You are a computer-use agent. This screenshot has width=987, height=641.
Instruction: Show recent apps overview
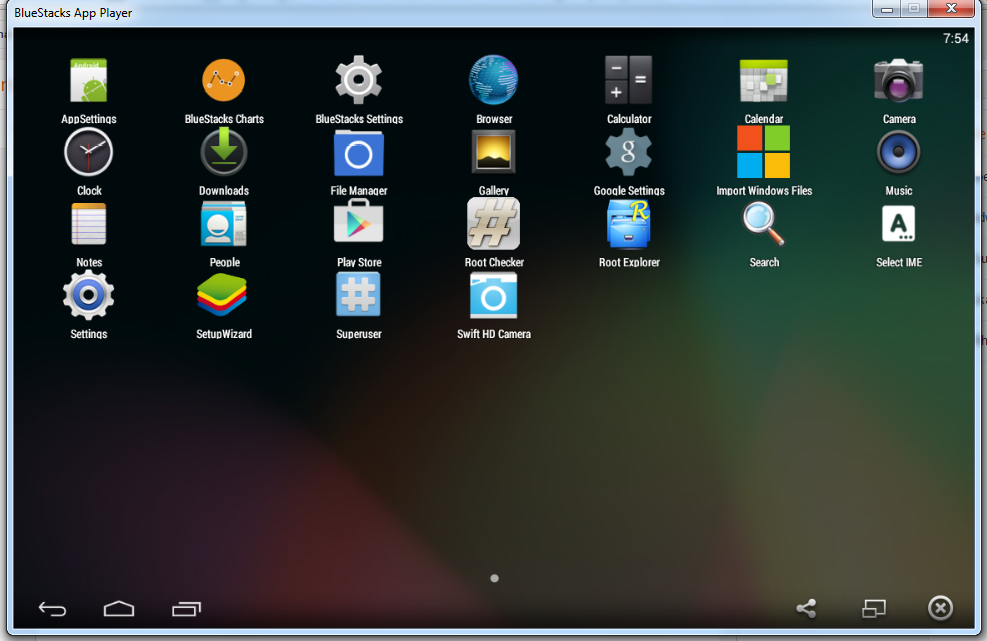pos(186,608)
